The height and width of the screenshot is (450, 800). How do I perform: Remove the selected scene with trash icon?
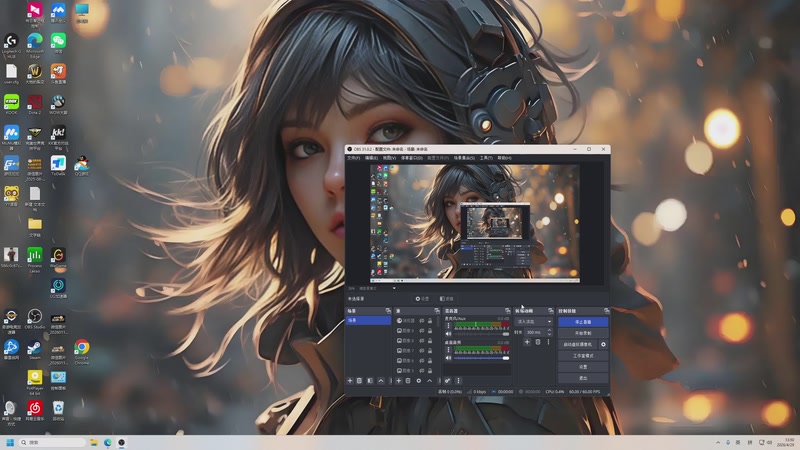(x=359, y=381)
